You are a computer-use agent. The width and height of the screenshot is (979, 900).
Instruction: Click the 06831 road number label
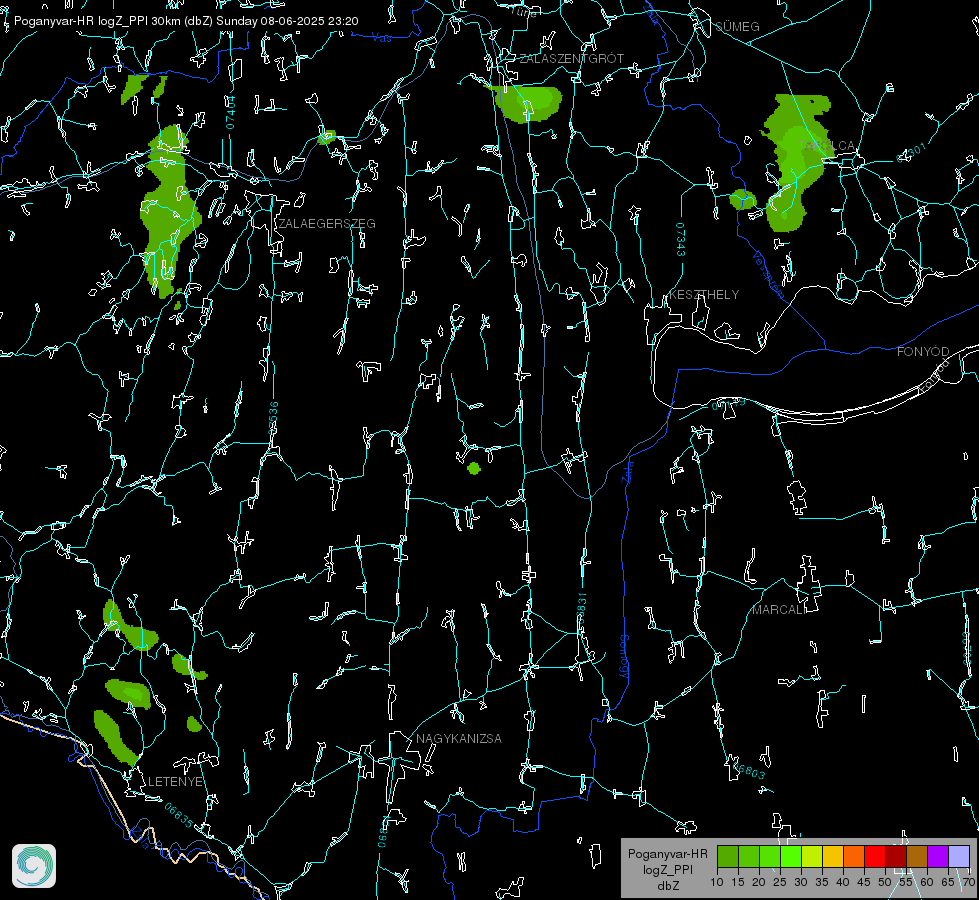point(581,609)
